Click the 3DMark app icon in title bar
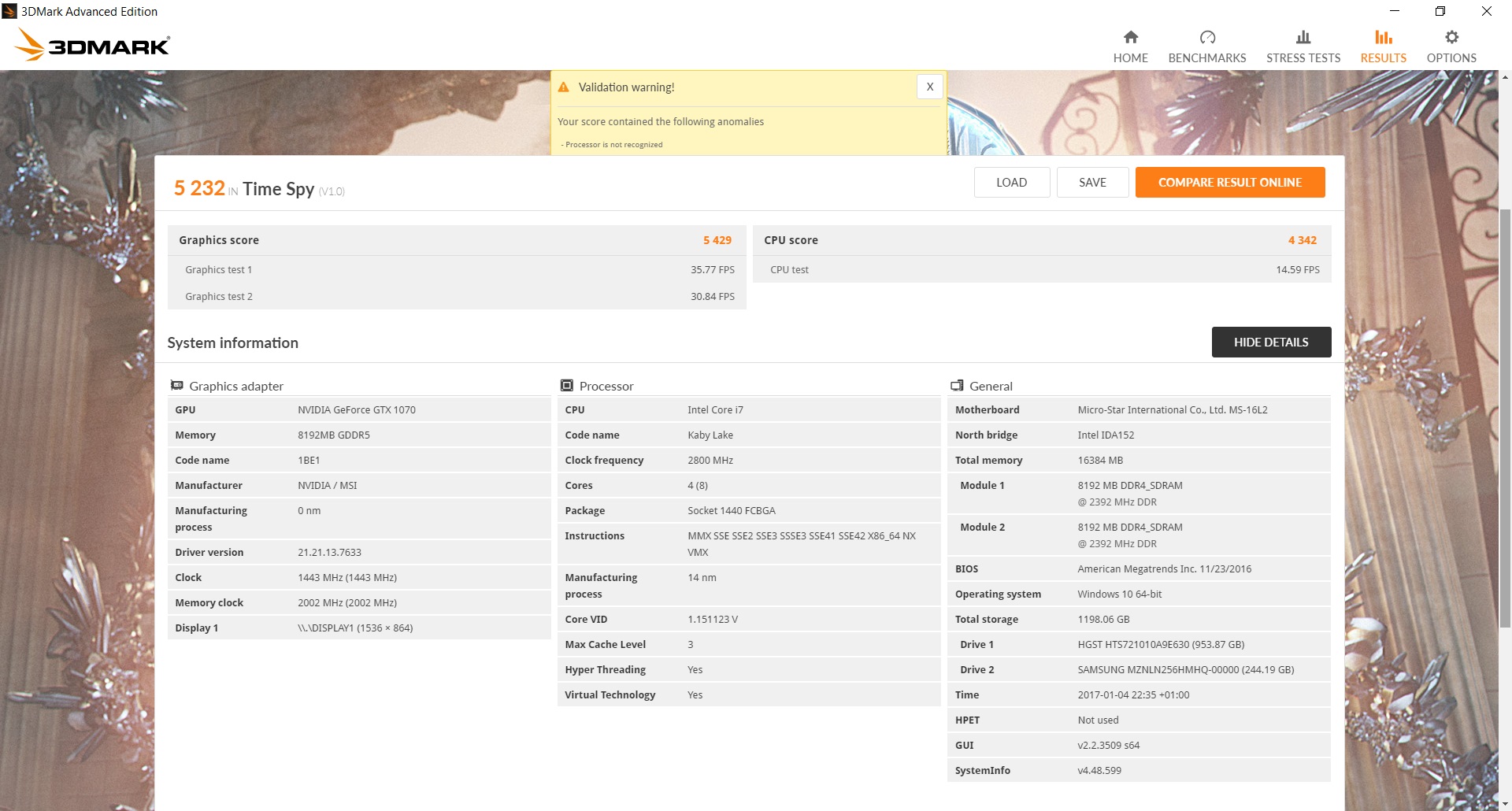Image resolution: width=1512 pixels, height=811 pixels. point(9,11)
